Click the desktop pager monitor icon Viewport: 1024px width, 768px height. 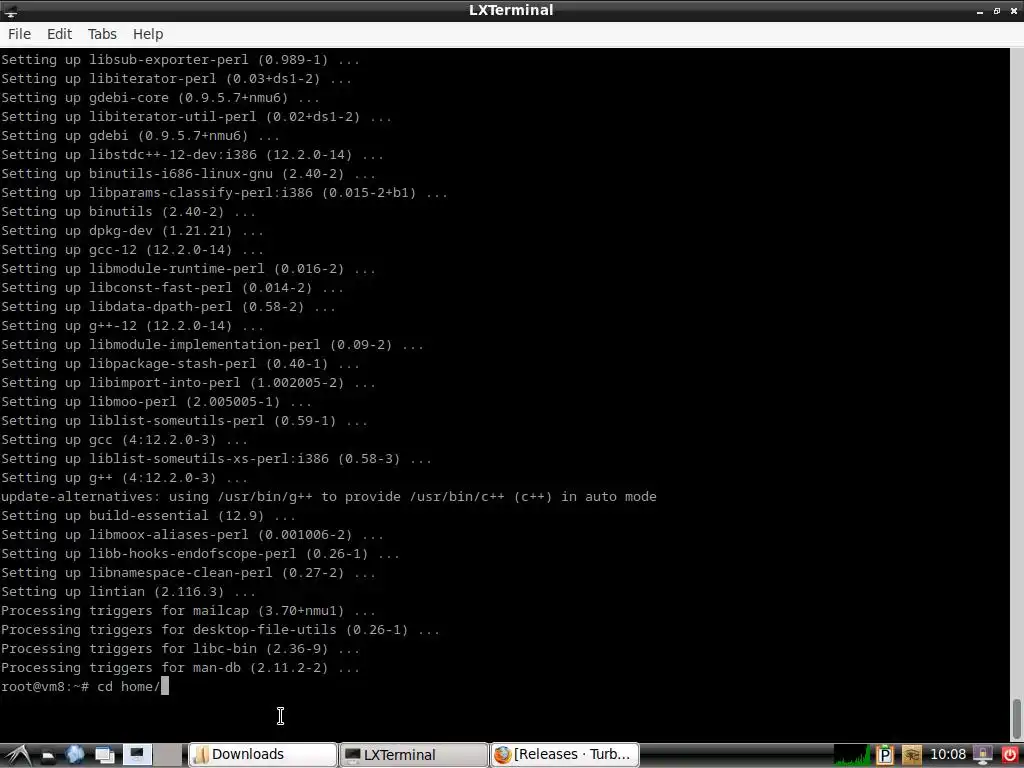137,754
